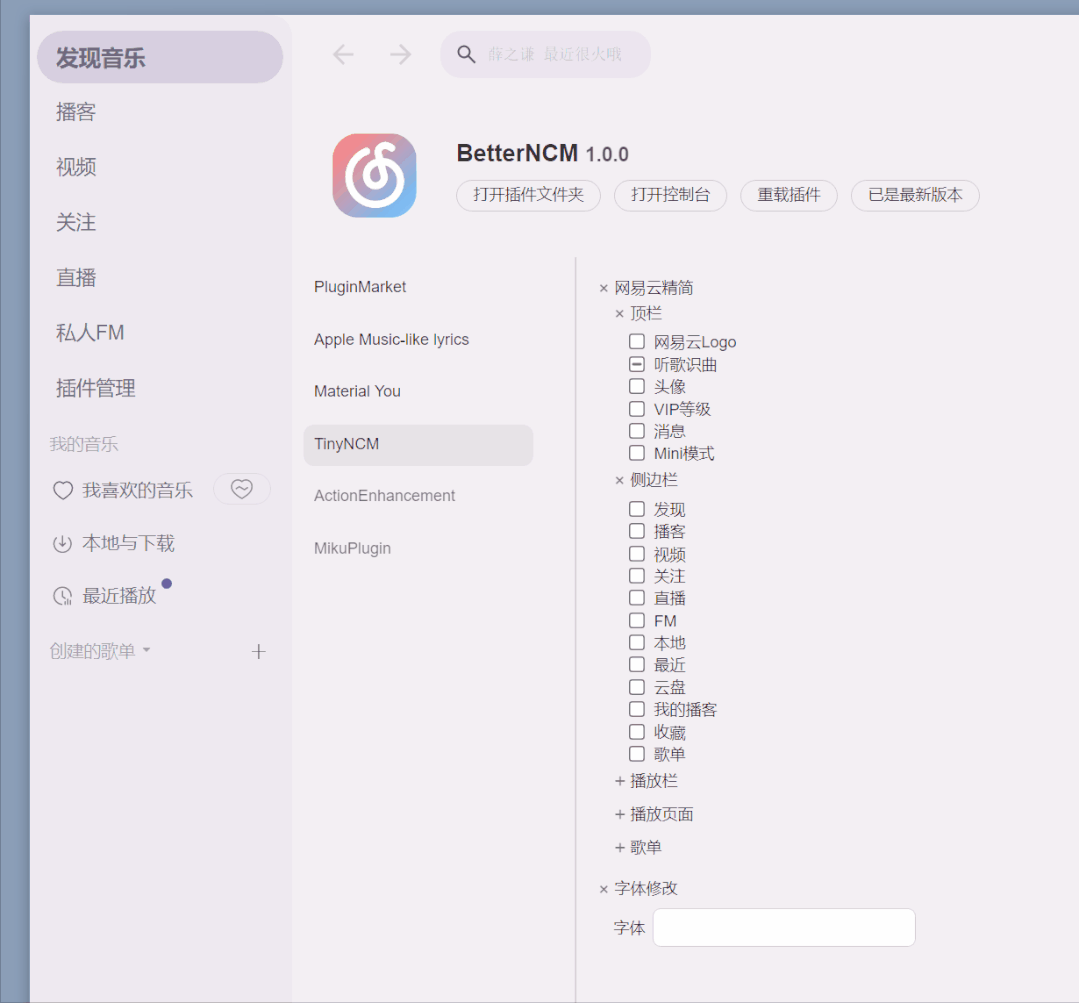This screenshot has width=1079, height=1003.
Task: Open 最近播放 page
Action: [119, 596]
